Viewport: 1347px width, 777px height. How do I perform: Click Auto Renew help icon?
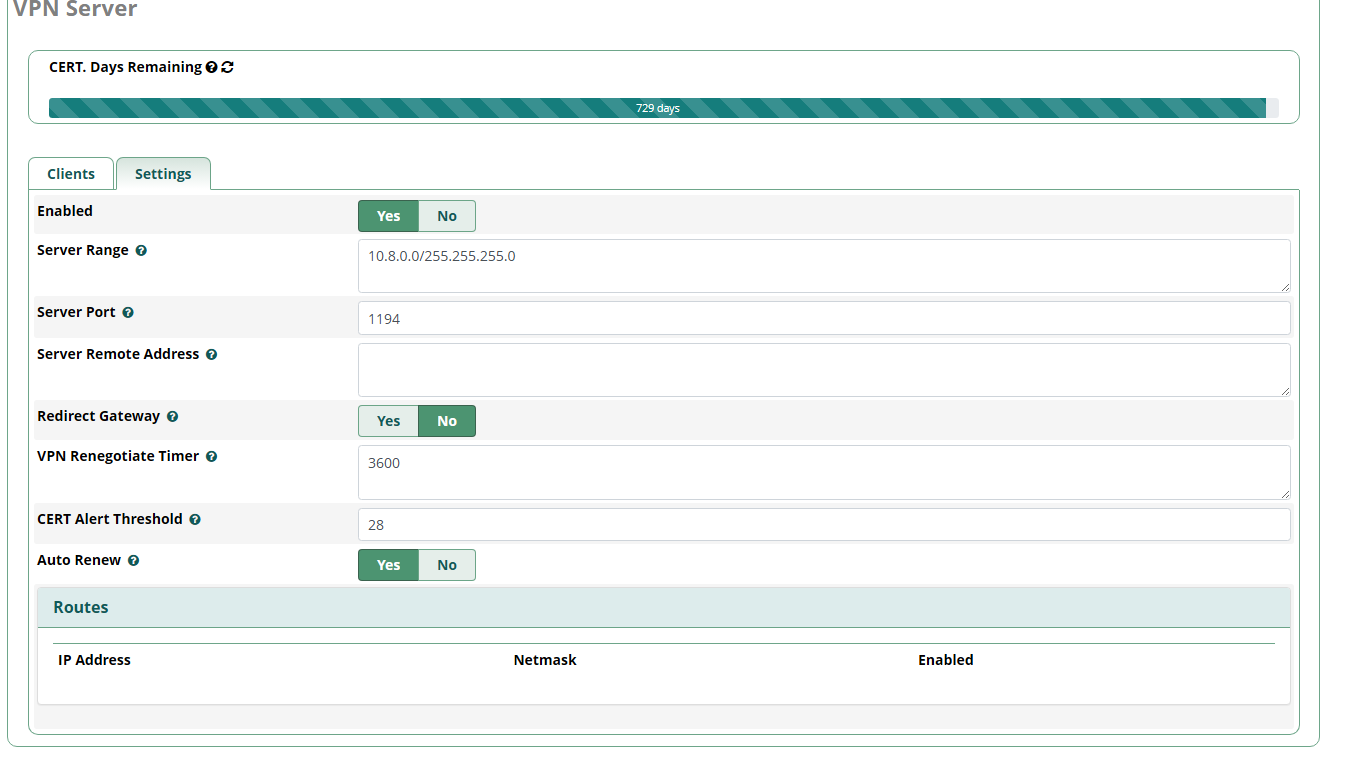coord(133,561)
